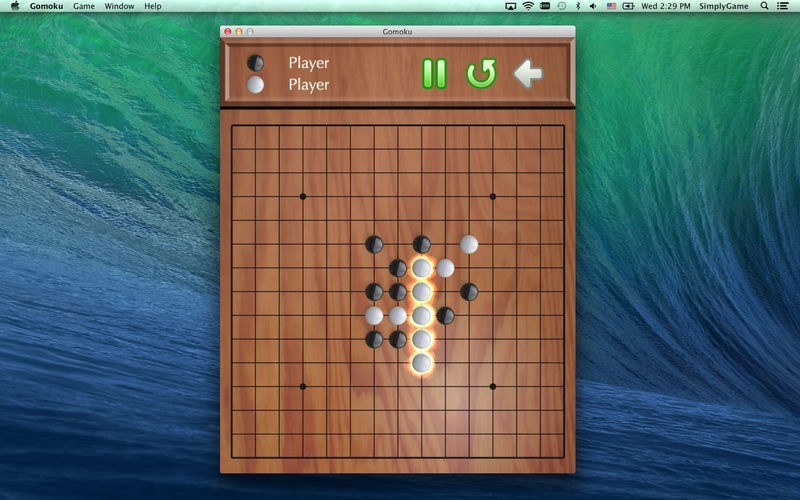Viewport: 800px width, 500px height.
Task: Click the top-left star point on board
Action: (x=303, y=196)
